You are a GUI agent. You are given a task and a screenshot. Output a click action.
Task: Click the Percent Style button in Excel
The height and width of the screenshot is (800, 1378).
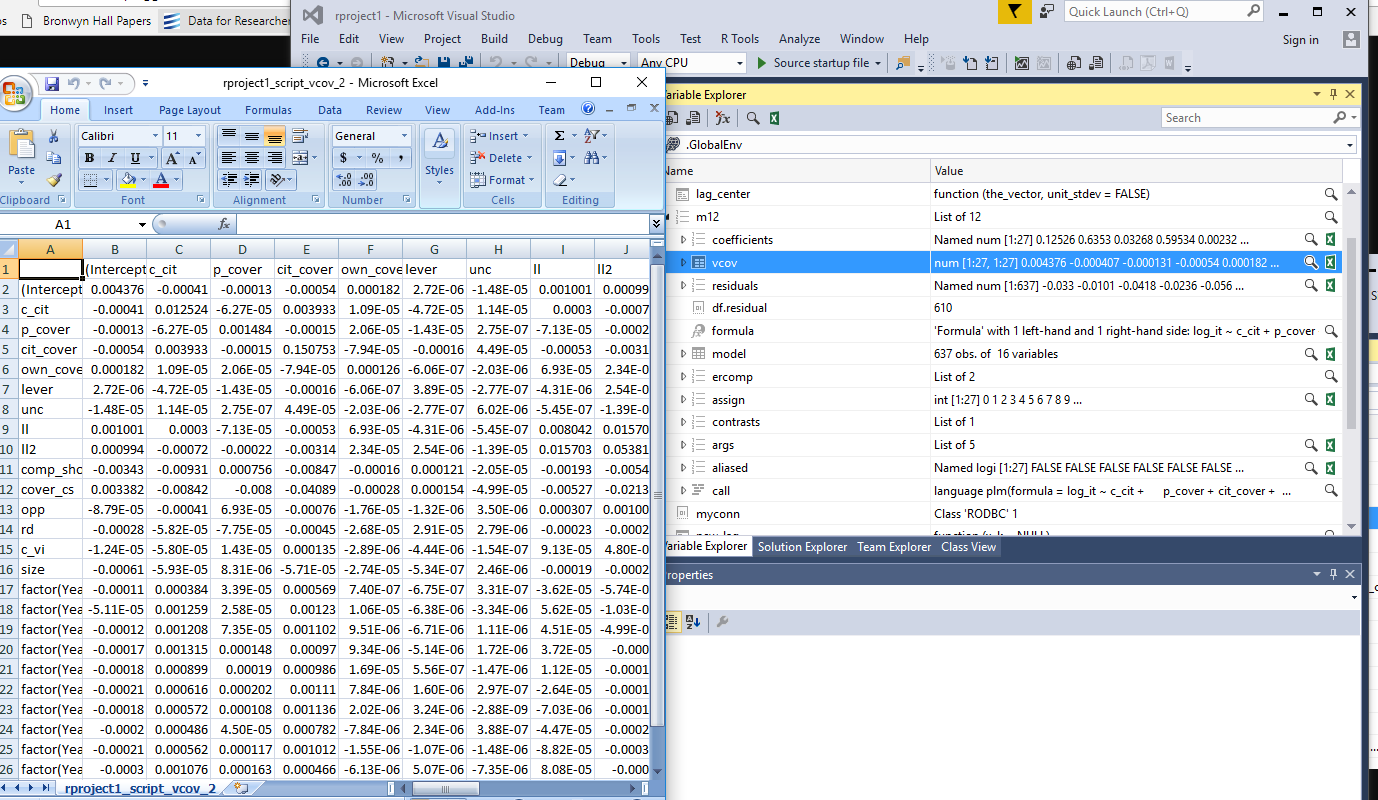[377, 158]
